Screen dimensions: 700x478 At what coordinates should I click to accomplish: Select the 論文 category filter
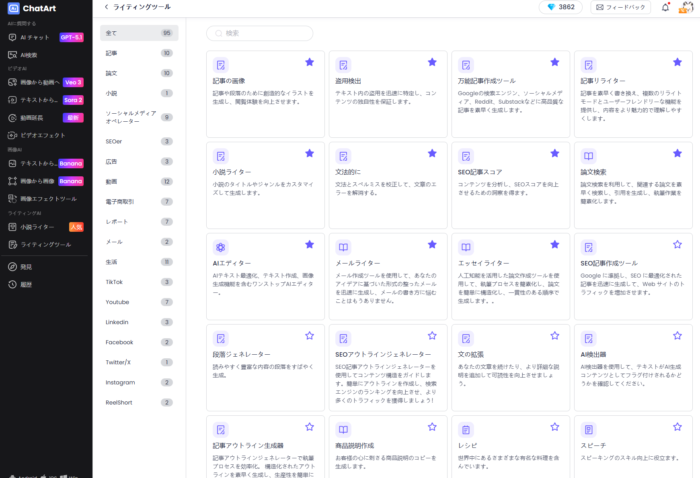coord(139,73)
